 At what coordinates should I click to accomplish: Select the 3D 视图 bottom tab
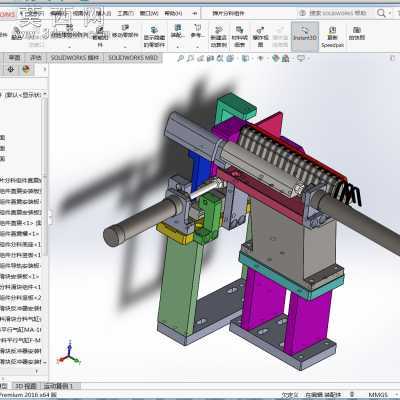click(26, 386)
